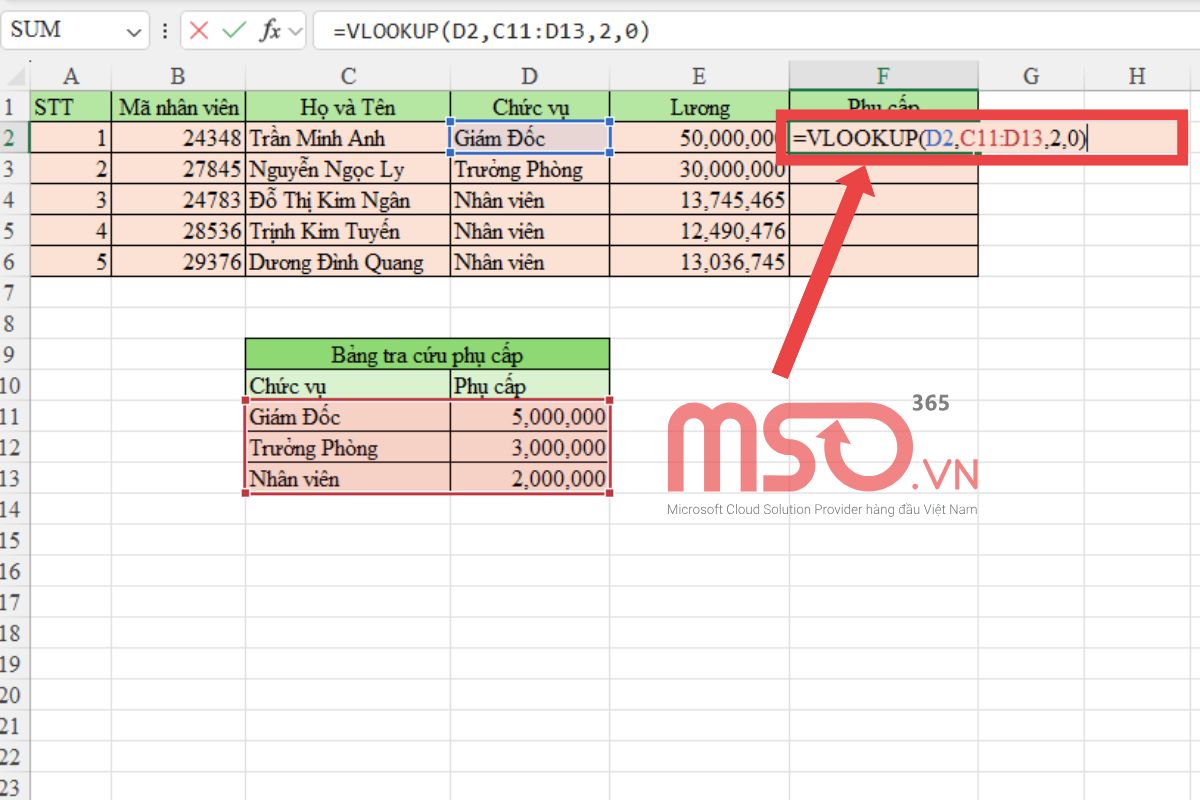The height and width of the screenshot is (800, 1200).
Task: Select the salary cell 13,745,465
Action: pos(699,200)
